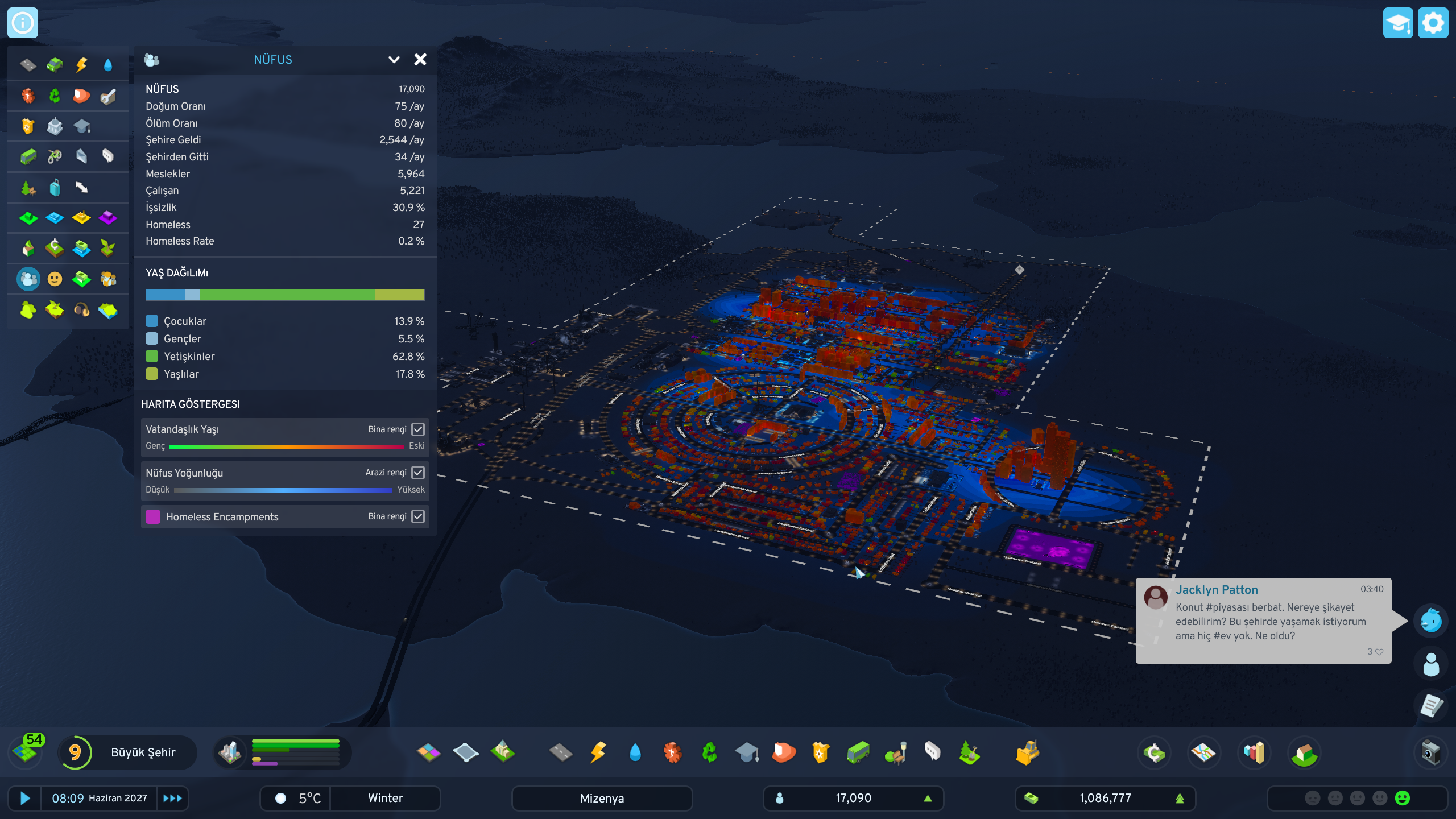Change simulation speed with triple arrows
Image resolution: width=1456 pixels, height=819 pixels.
click(172, 799)
